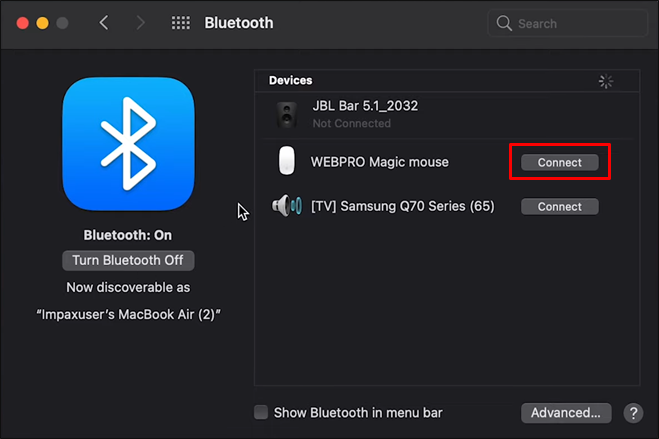Click the spinning scan indicator in Devices
This screenshot has width=659, height=439.
606,81
